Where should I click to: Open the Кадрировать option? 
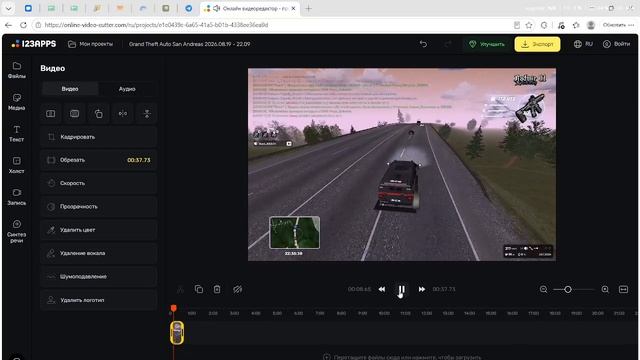coord(99,137)
